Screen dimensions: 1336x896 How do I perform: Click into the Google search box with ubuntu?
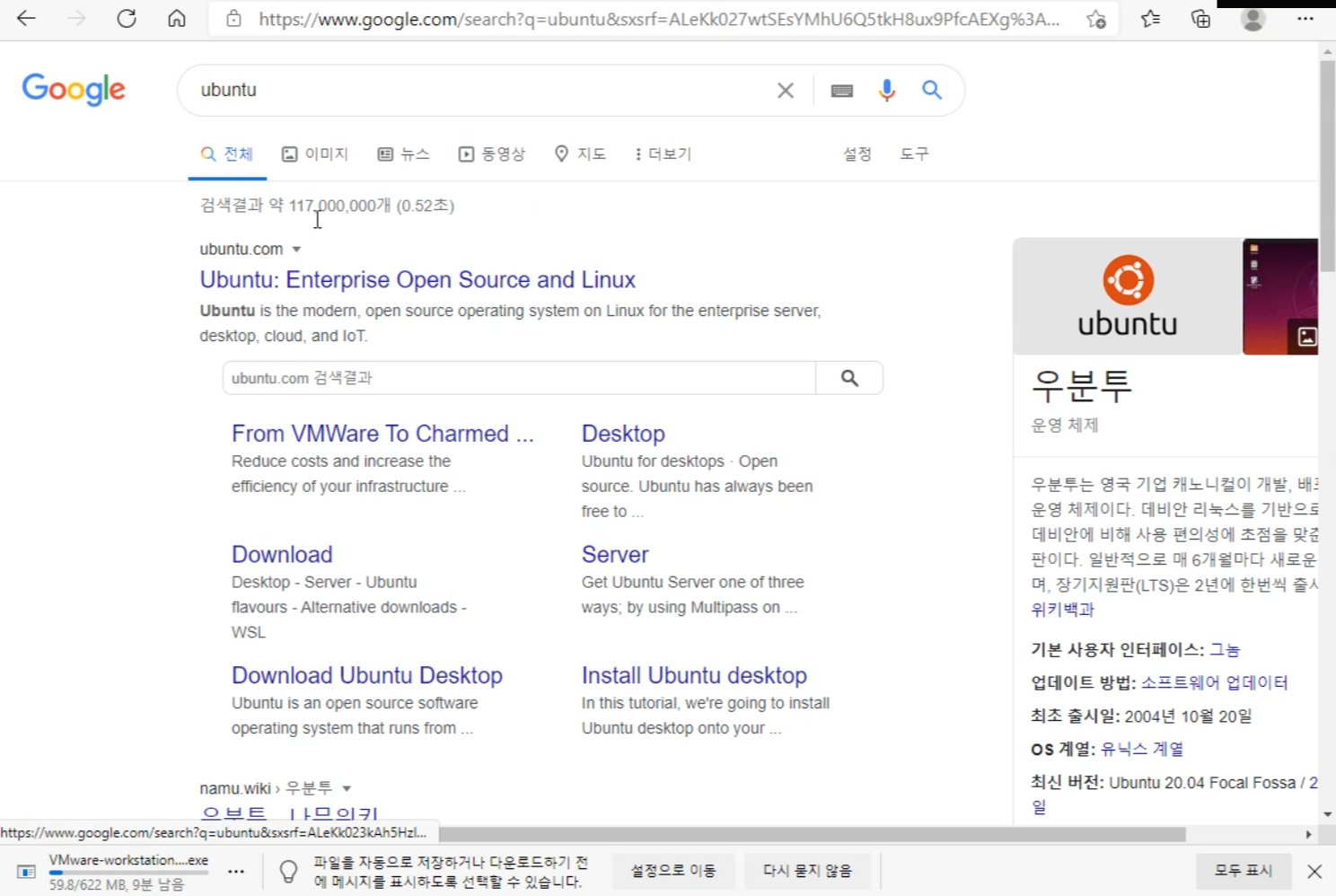tap(485, 90)
